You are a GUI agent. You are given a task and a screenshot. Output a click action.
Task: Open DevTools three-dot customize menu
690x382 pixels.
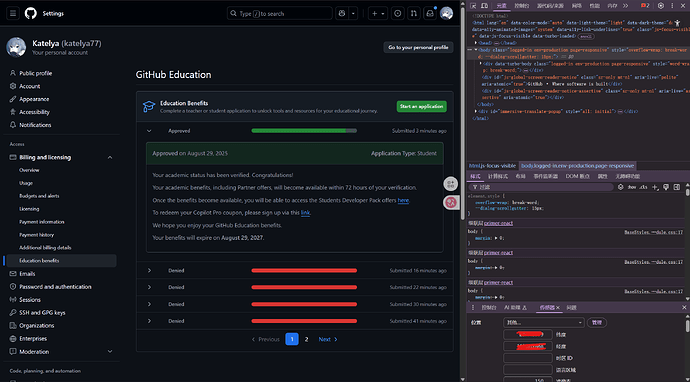[x=672, y=6]
